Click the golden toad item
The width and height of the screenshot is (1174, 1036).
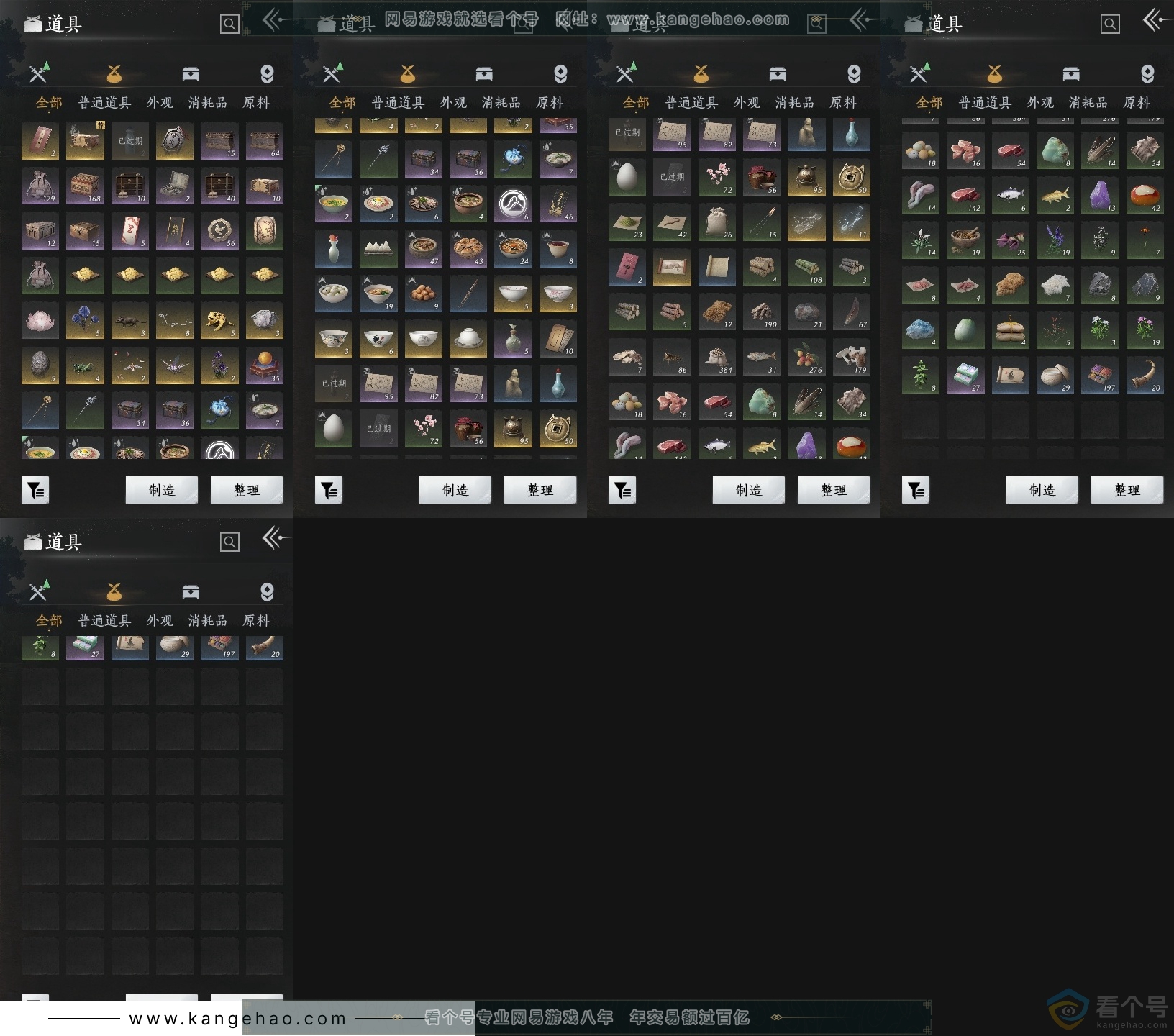click(219, 321)
